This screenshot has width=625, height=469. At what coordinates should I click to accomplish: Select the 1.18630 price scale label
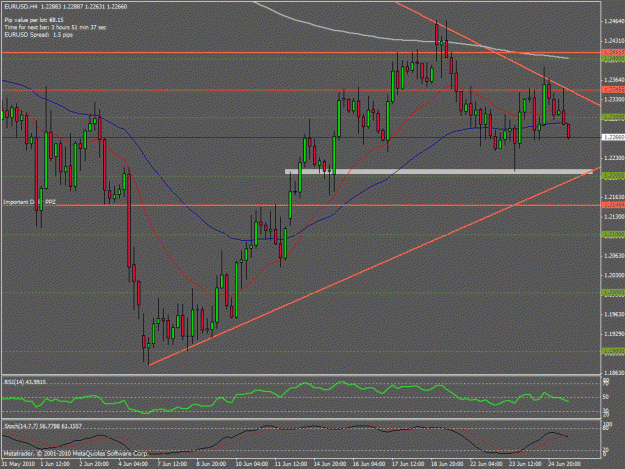(614, 373)
